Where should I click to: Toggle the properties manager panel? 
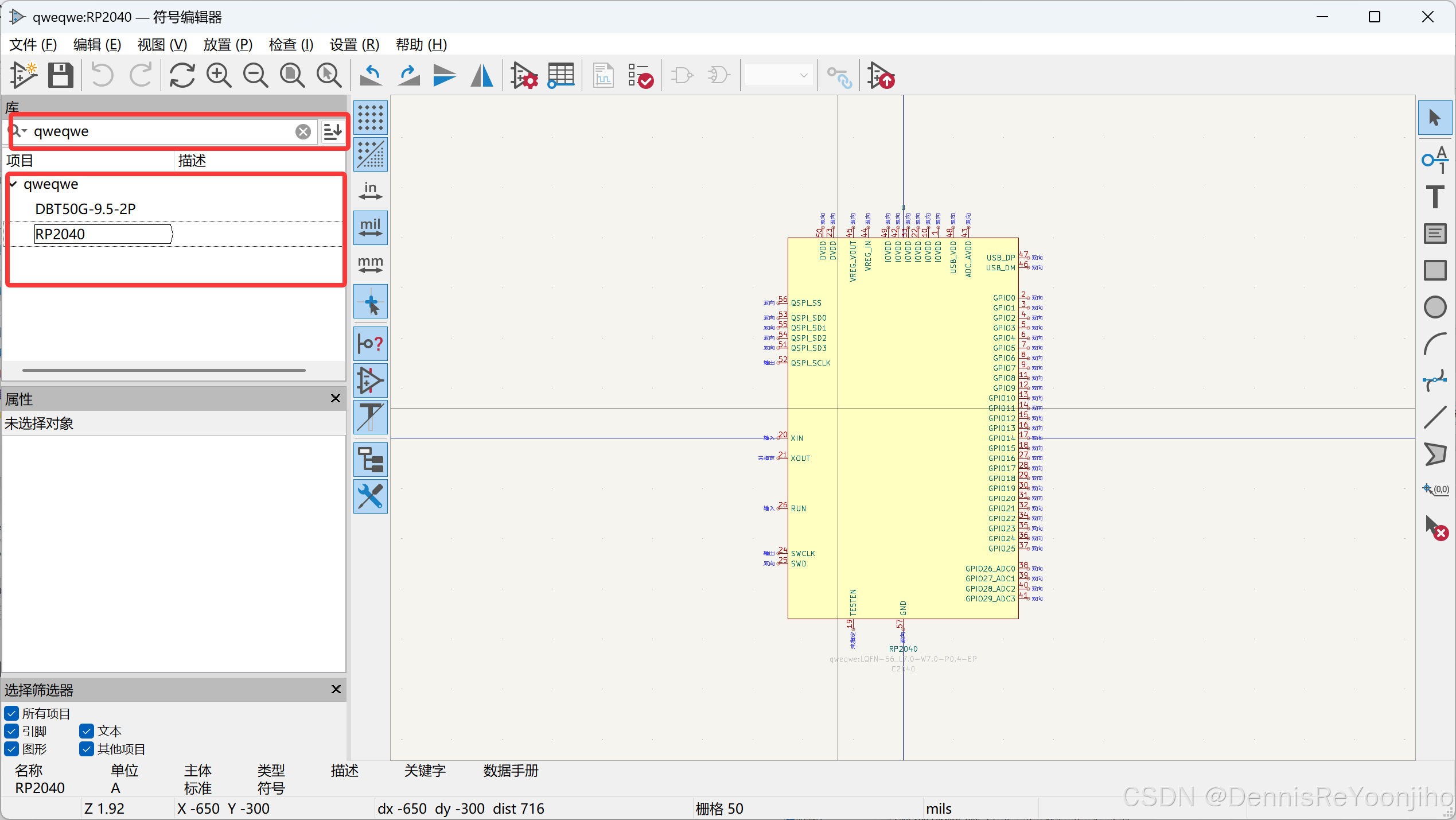[x=371, y=496]
